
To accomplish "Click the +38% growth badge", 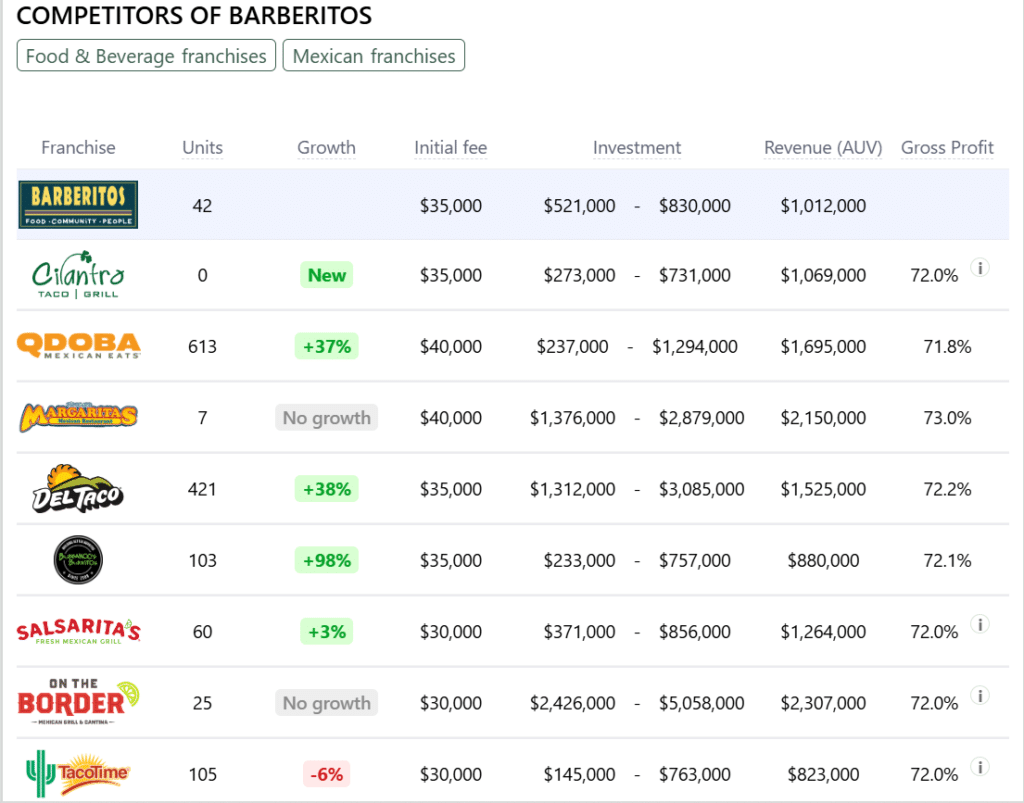I will pos(327,489).
